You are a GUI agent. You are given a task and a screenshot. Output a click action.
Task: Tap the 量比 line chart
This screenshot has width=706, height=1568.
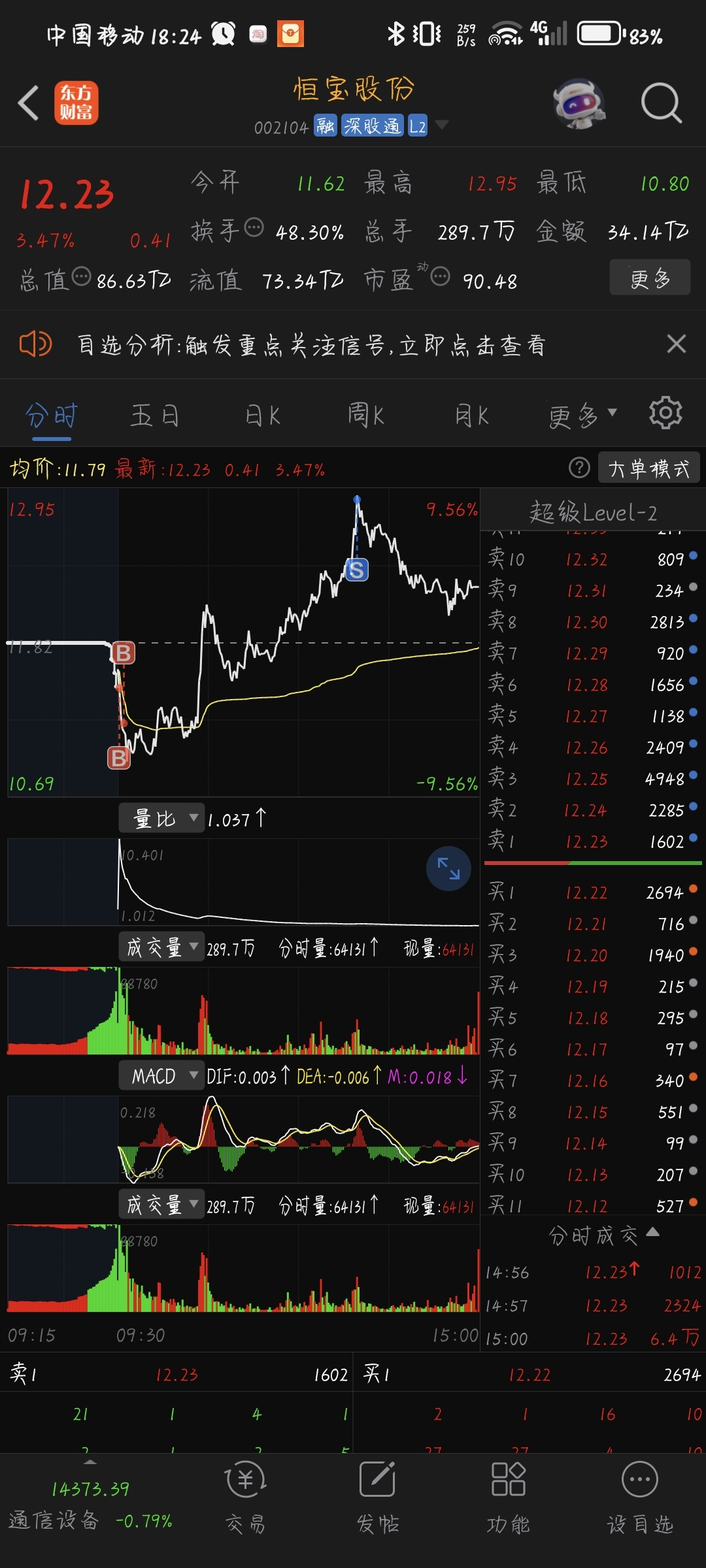[x=243, y=882]
